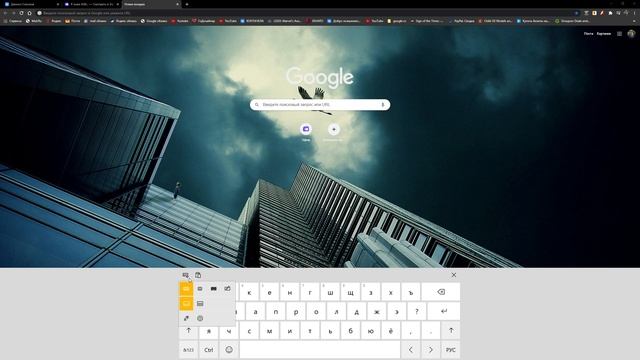
Task: Move the cursor right with the arrow key
Action: (x=431, y=350)
